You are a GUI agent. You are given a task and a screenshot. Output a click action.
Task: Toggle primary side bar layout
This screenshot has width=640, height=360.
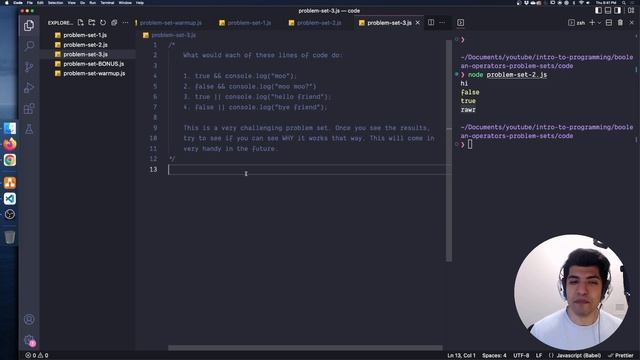point(598,10)
